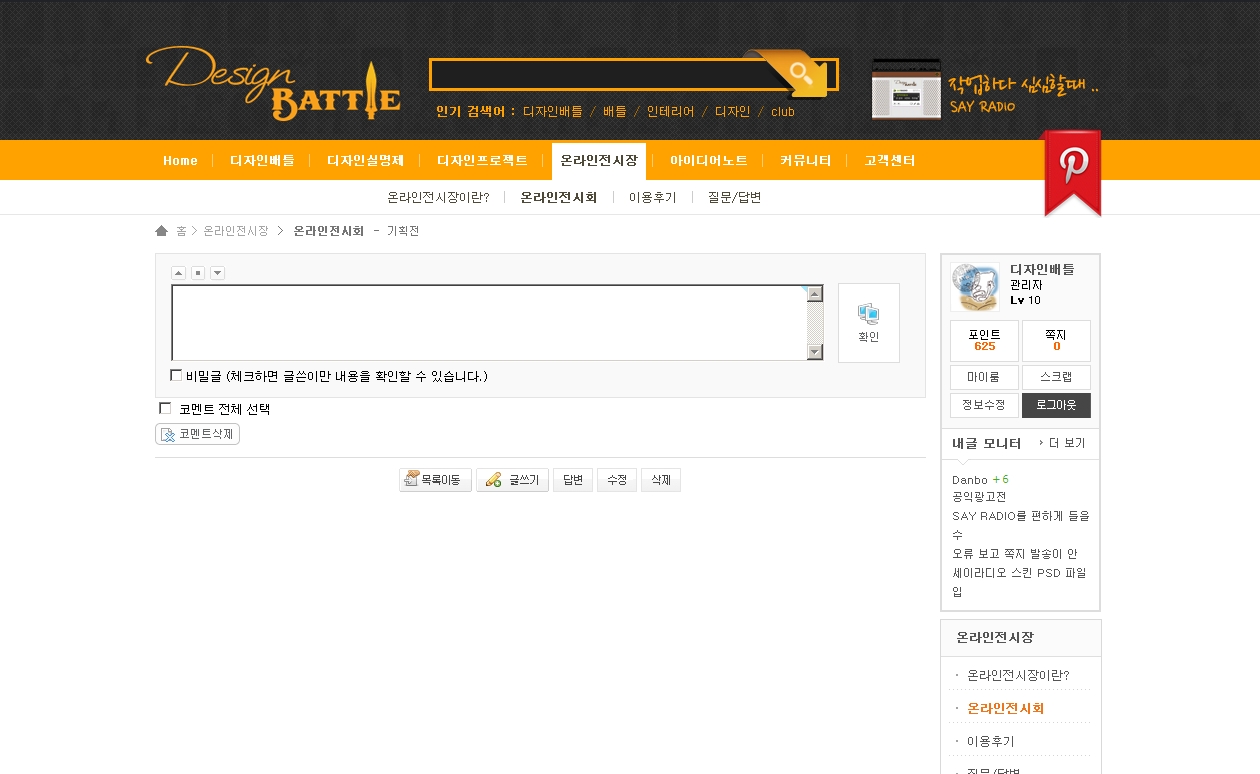Click the enlarge comment box arrow icon

(218, 273)
